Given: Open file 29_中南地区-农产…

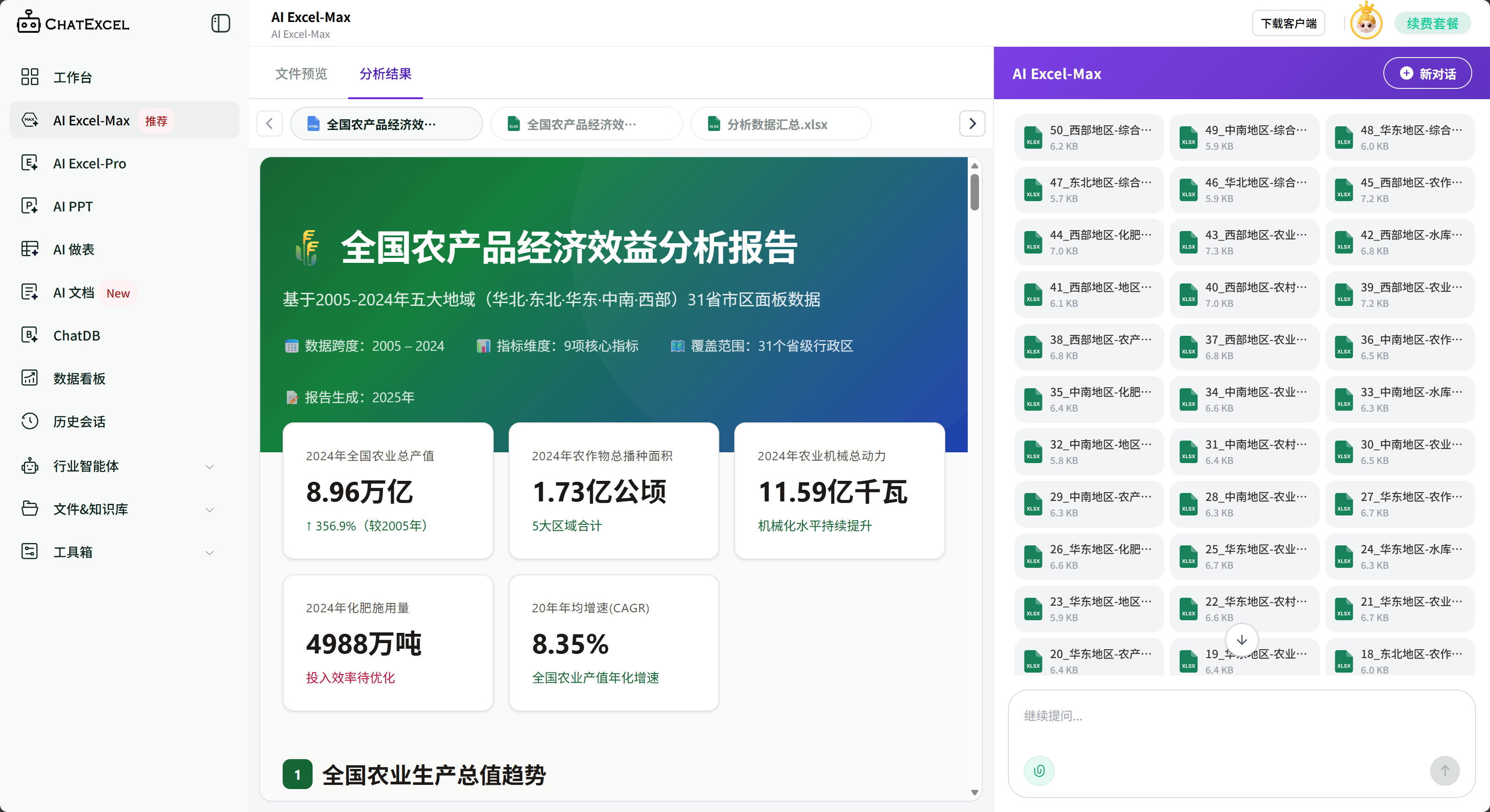Looking at the screenshot, I should point(1088,504).
